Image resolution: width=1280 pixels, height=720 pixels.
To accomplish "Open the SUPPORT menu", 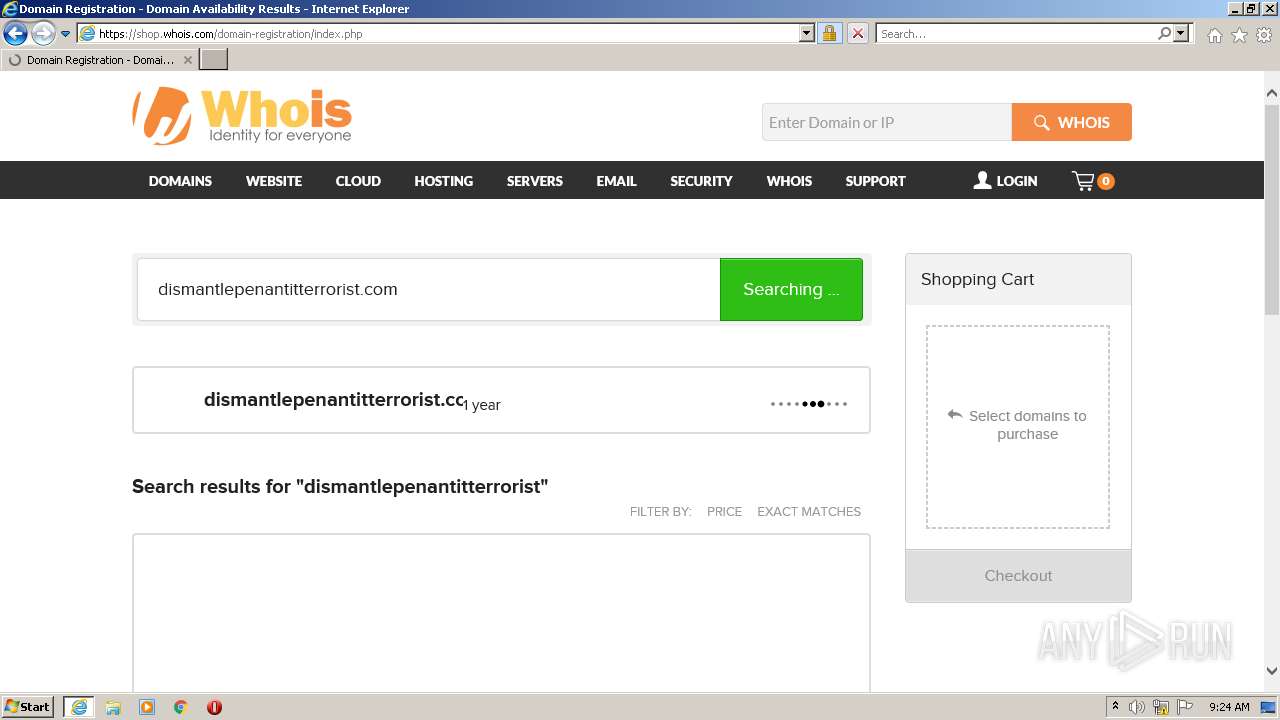I will click(875, 181).
